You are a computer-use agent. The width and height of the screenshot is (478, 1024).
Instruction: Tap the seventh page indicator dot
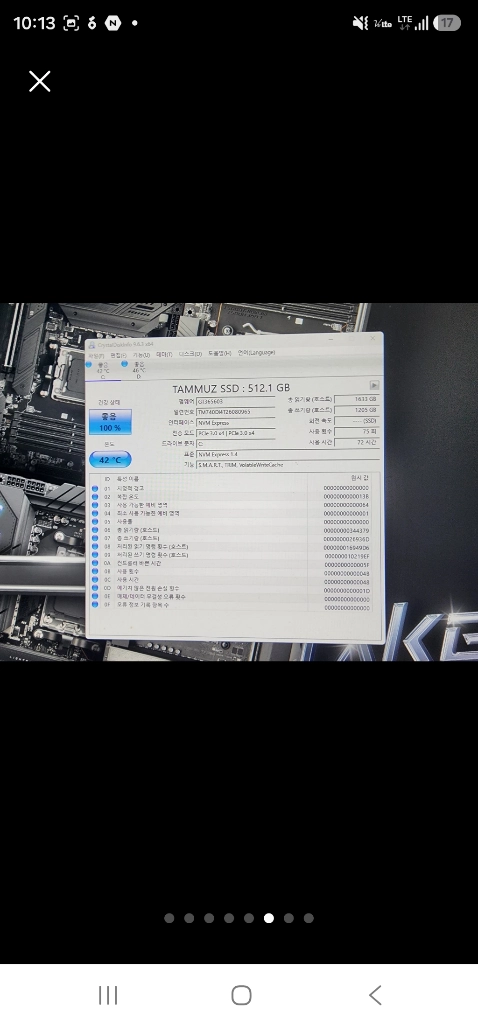coord(289,918)
